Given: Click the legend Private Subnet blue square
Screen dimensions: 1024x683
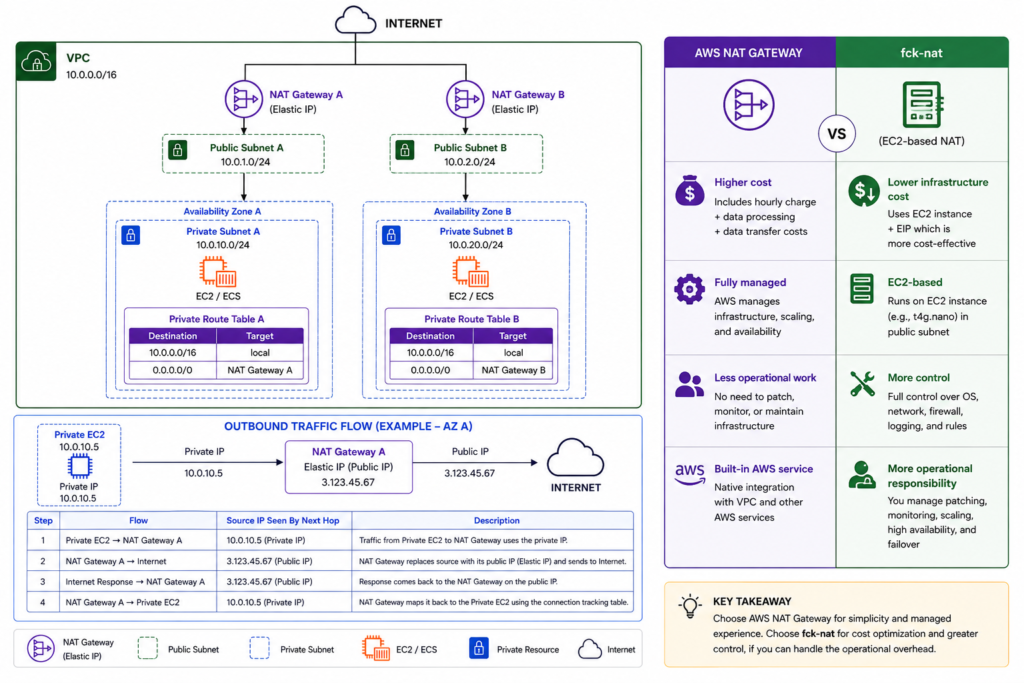Looking at the screenshot, I should click(x=259, y=648).
